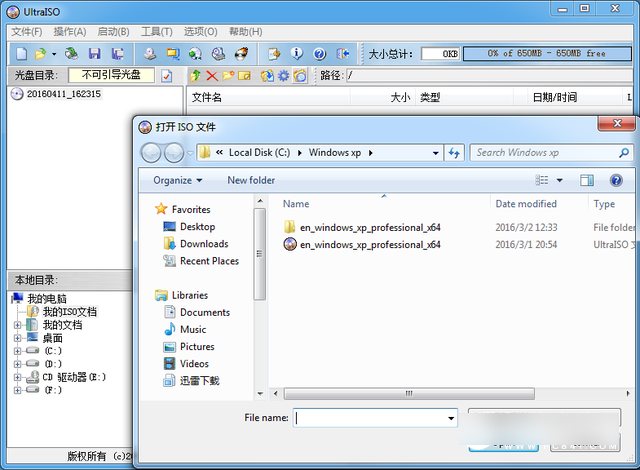640x470 pixels.
Task: Click the New folder icon in image toolbar
Action: (x=228, y=75)
